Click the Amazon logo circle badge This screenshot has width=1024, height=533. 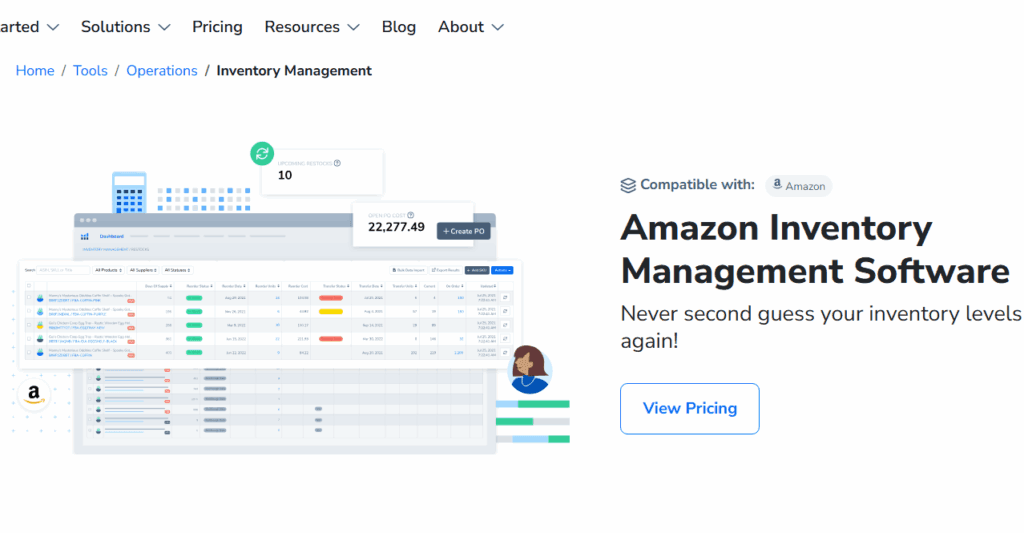point(34,394)
